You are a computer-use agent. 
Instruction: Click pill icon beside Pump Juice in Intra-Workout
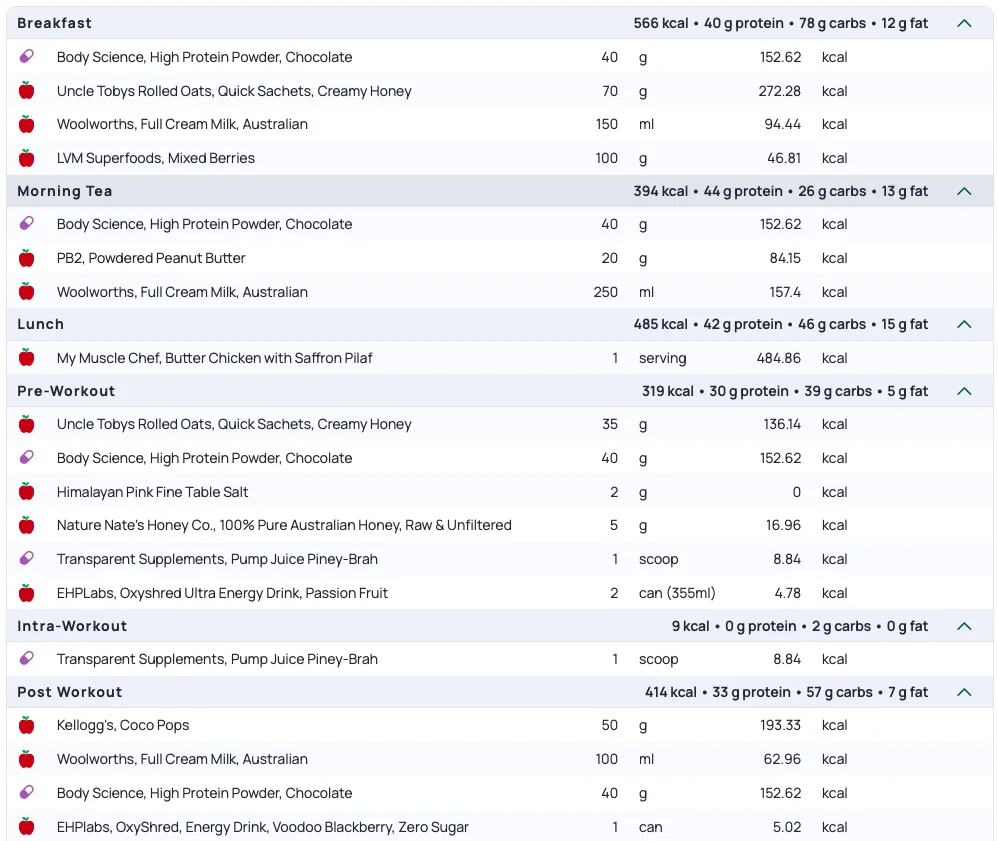pos(27,659)
